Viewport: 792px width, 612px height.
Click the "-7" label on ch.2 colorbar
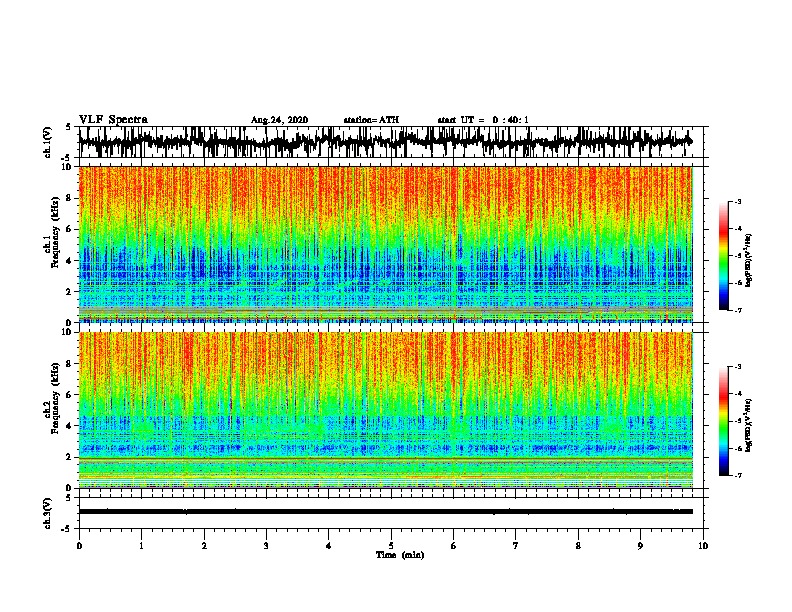(x=737, y=476)
